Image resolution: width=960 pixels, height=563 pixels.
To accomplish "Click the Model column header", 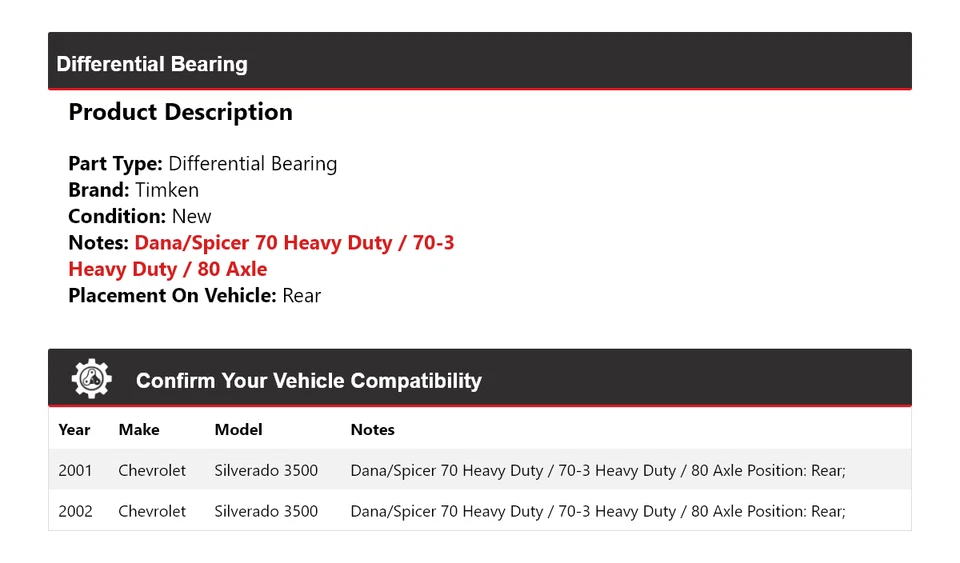I will tap(238, 430).
